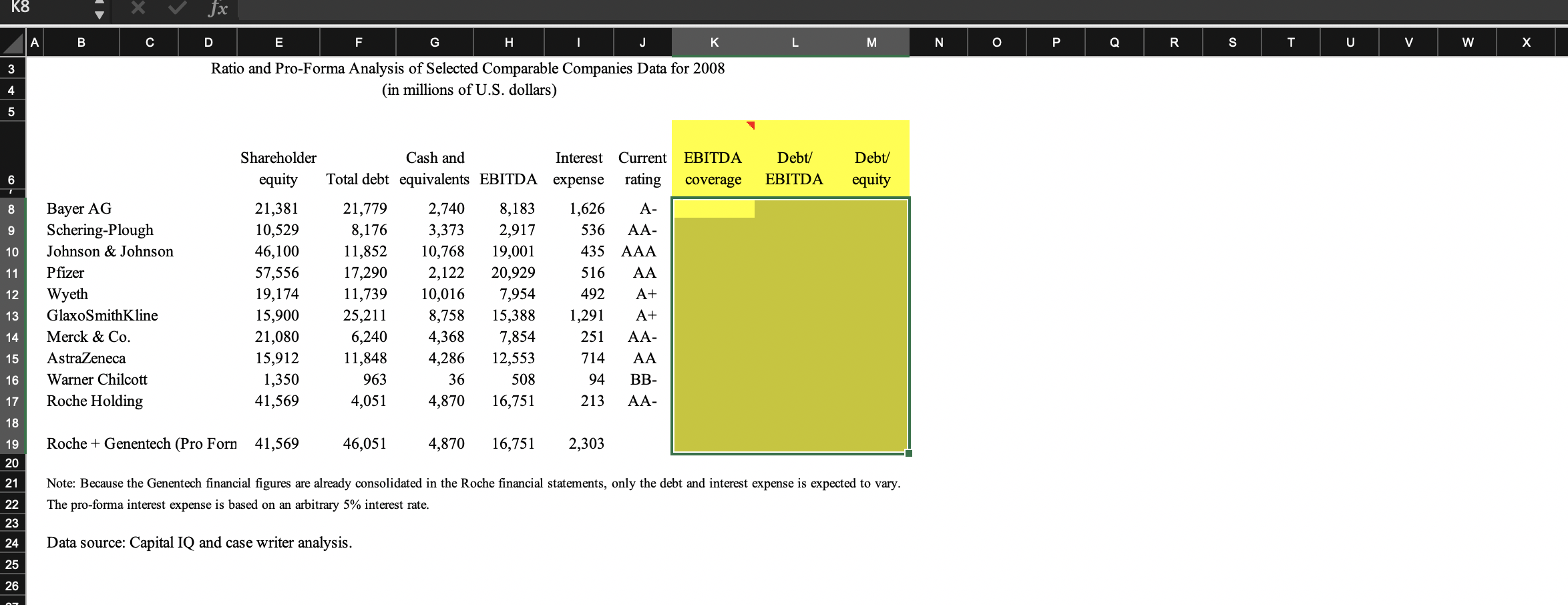
Task: Open the comment indicator in the yellow header cell
Action: click(751, 124)
